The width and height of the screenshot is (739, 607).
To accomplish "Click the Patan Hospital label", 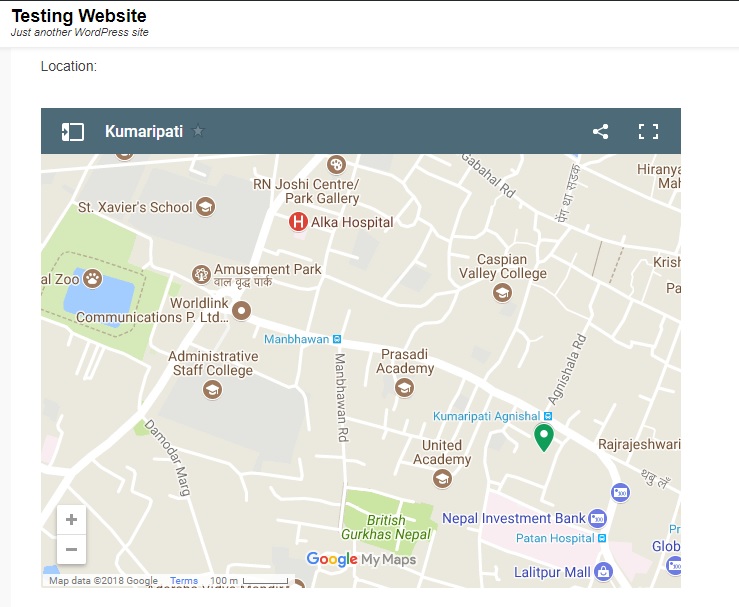I will [x=555, y=538].
